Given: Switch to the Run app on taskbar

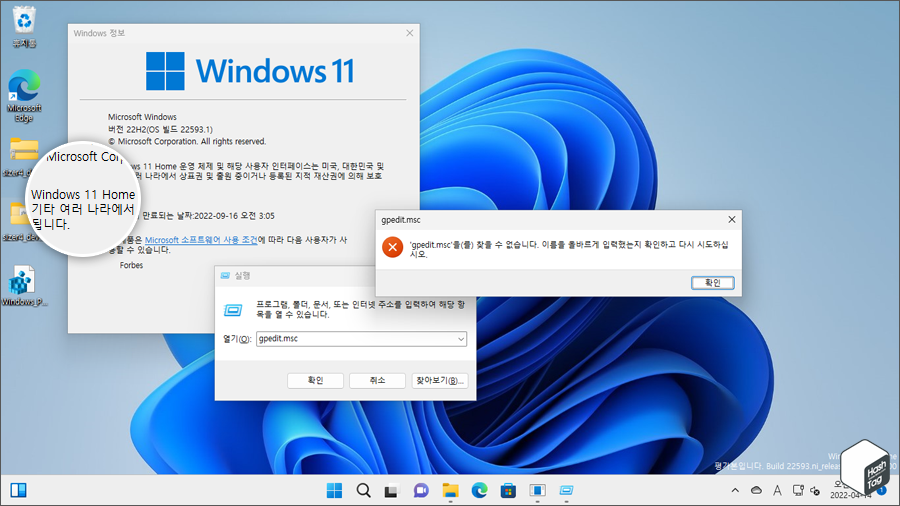Looking at the screenshot, I should (567, 491).
